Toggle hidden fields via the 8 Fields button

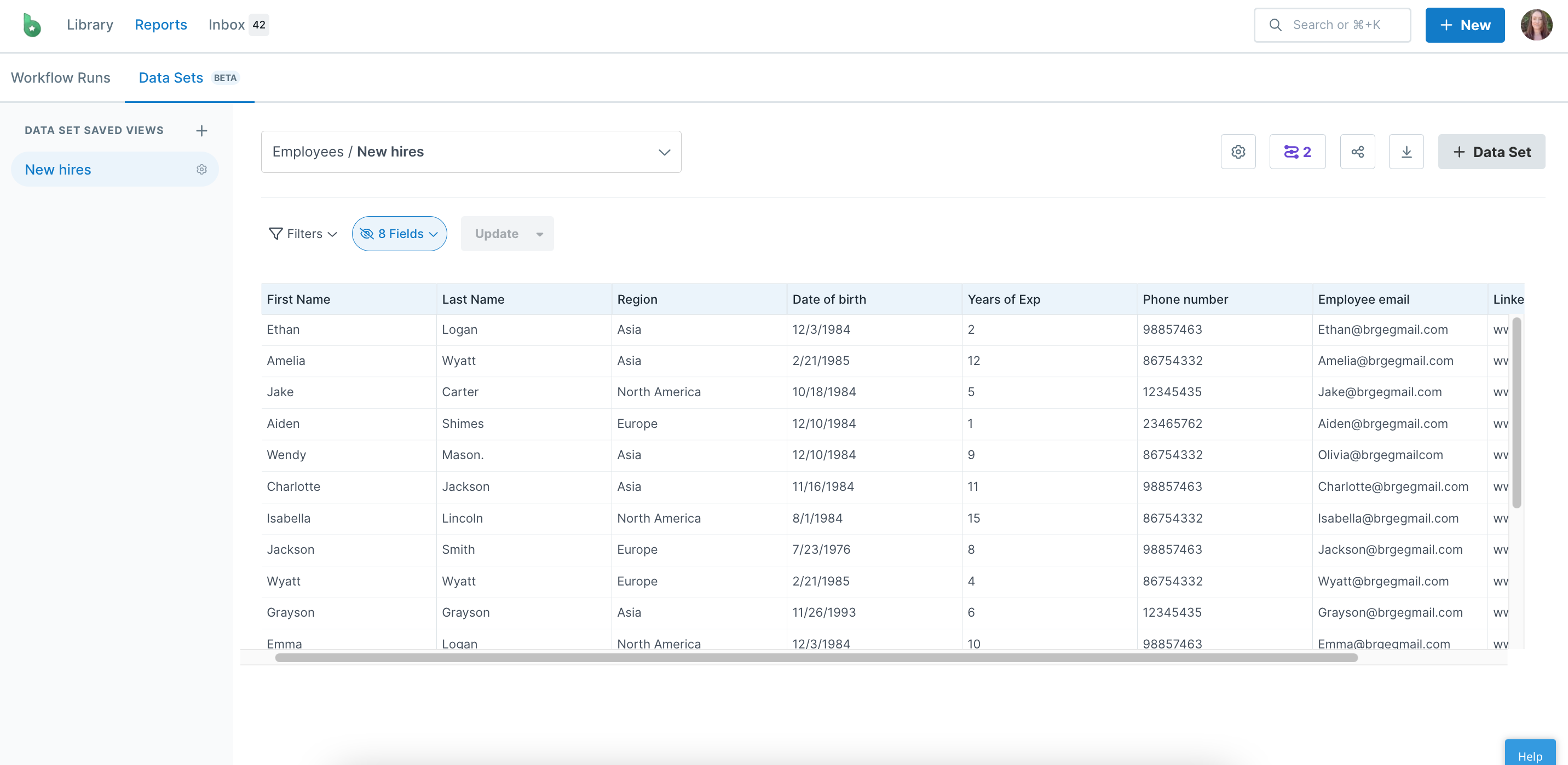399,233
